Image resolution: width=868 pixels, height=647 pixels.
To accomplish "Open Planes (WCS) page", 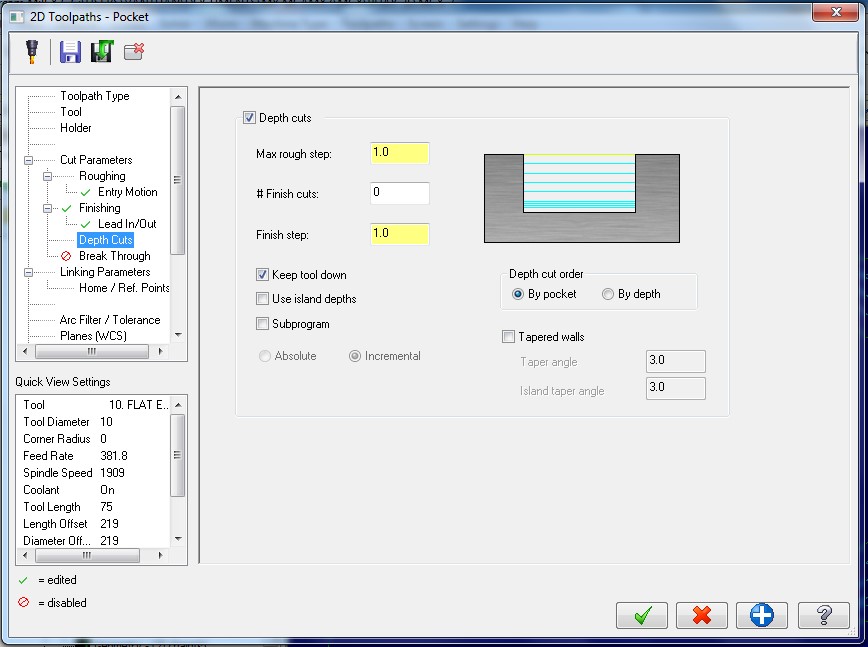I will [93, 336].
